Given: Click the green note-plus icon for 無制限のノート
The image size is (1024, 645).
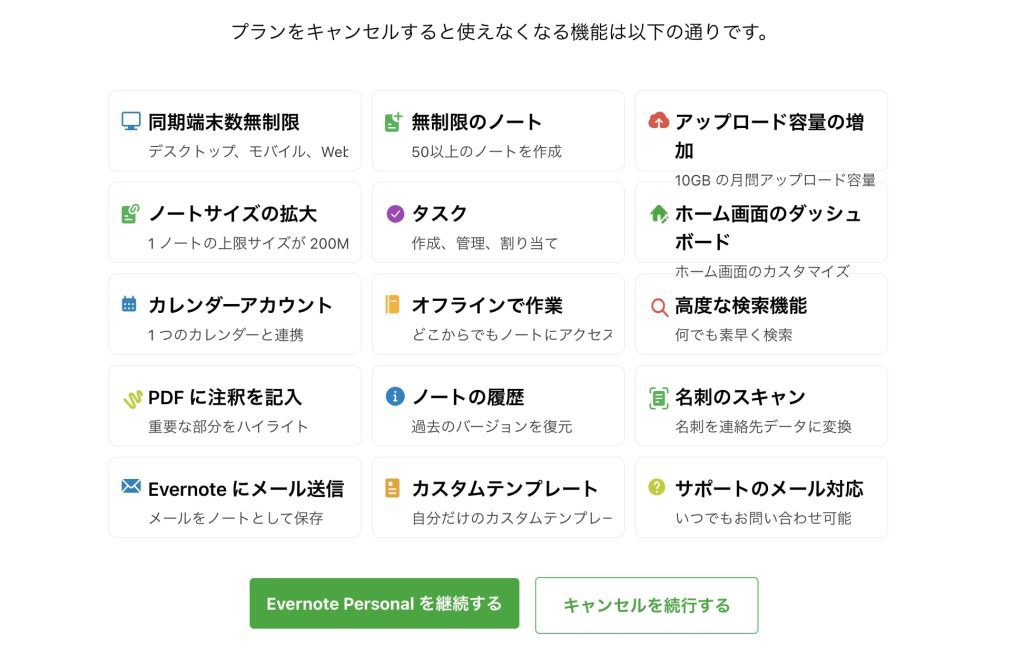Looking at the screenshot, I should coord(394,121).
